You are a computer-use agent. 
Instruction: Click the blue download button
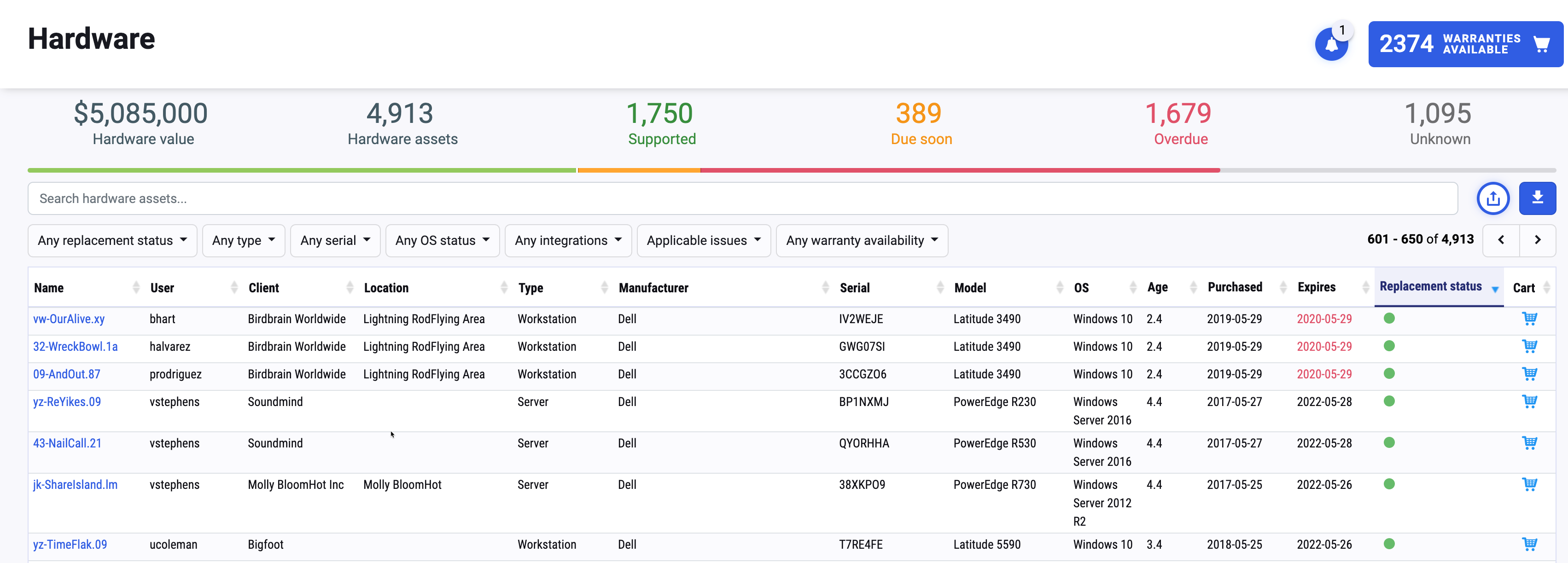1537,198
